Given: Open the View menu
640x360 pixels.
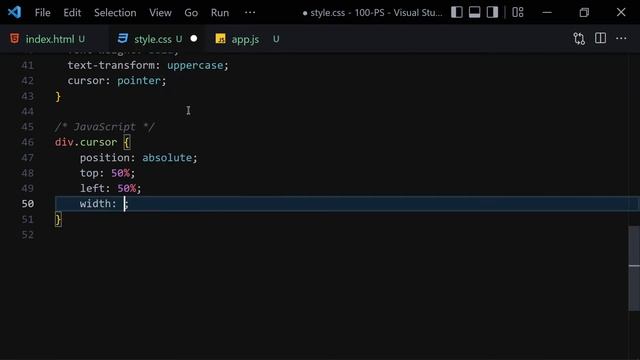Looking at the screenshot, I should 160,13.
